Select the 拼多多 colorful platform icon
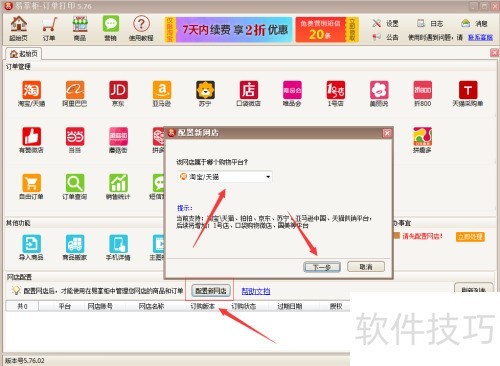Image resolution: width=500 pixels, height=366 pixels. (x=422, y=140)
